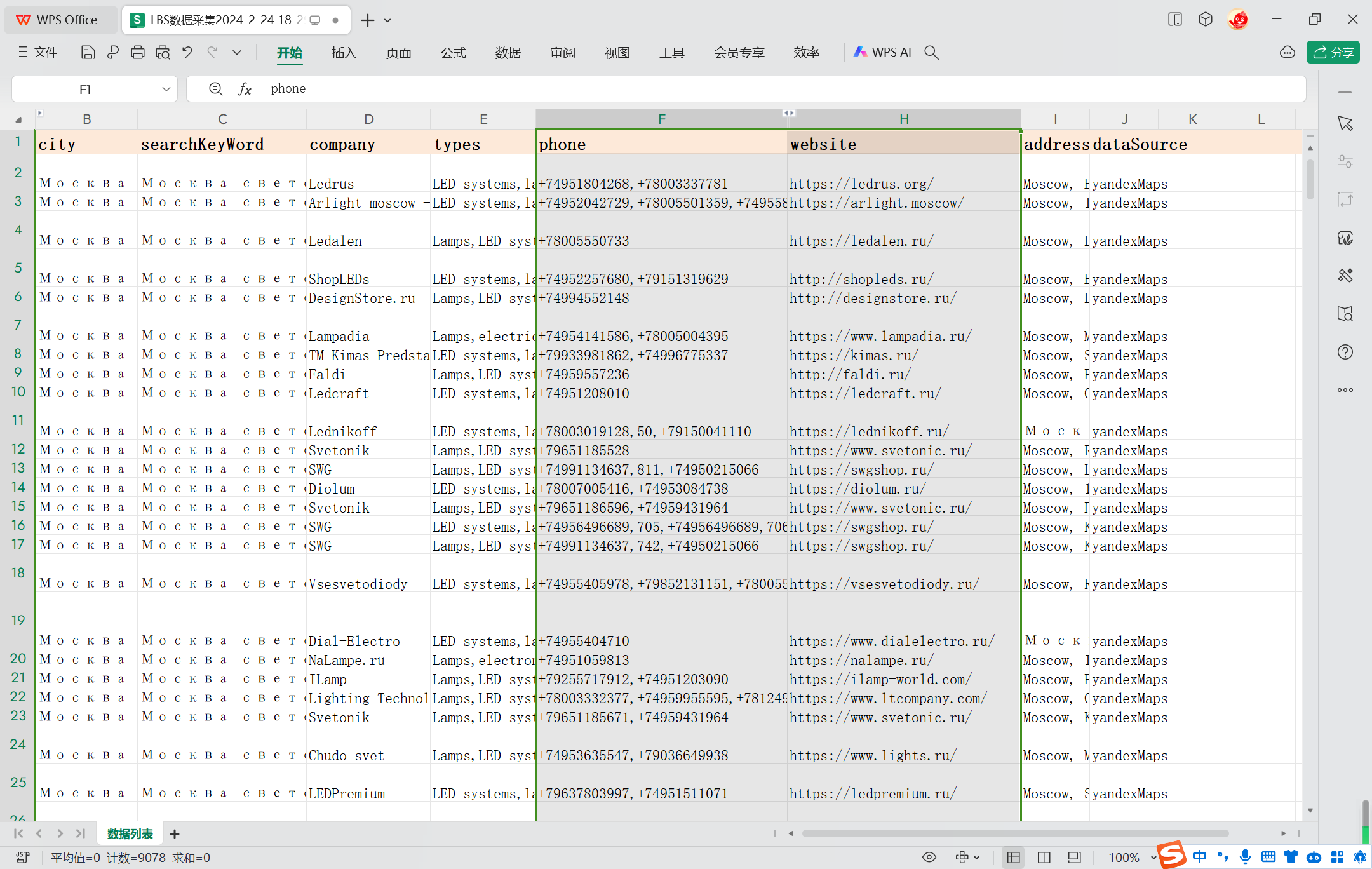Viewport: 1372px width, 869px height.
Task: Click the vertical scrollbar thumb
Action: tap(1310, 180)
